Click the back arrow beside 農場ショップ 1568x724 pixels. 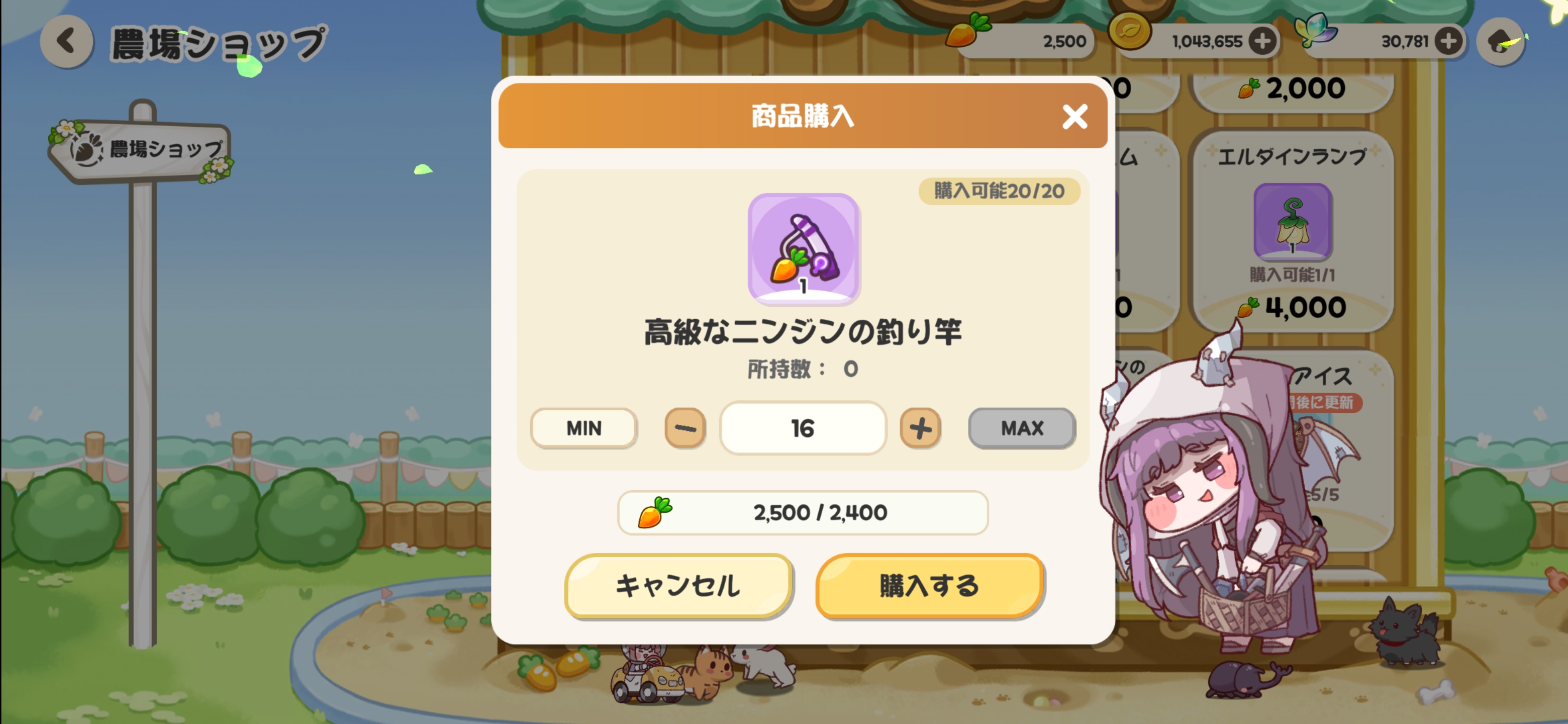(x=66, y=41)
